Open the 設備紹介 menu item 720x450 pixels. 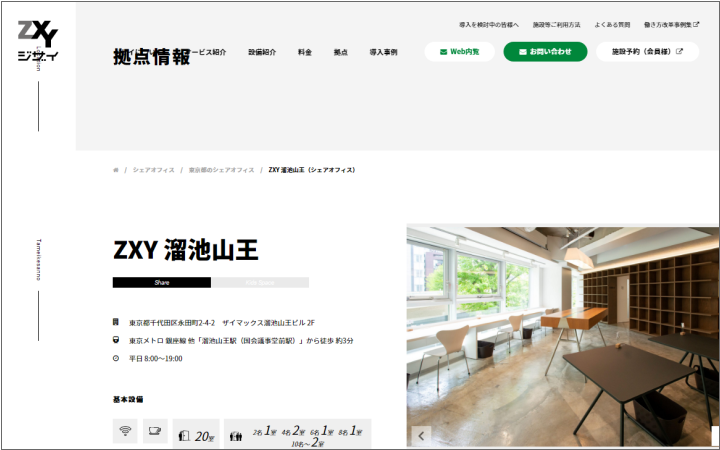click(x=262, y=52)
